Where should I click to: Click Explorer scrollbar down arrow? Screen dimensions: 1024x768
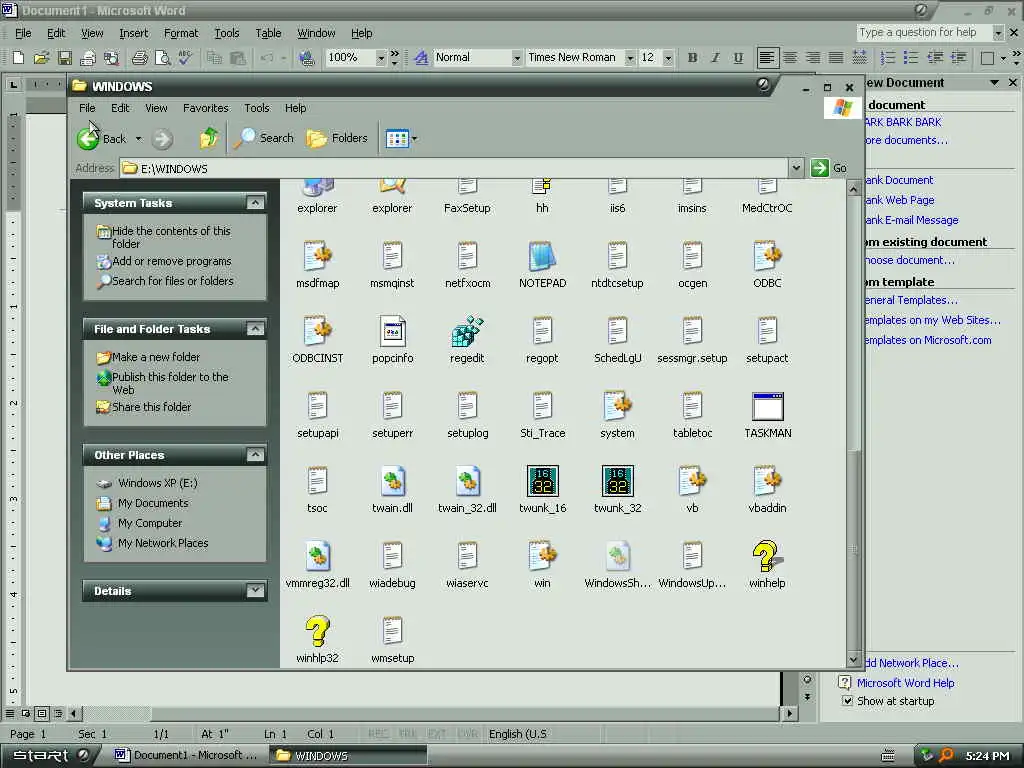[x=853, y=658]
